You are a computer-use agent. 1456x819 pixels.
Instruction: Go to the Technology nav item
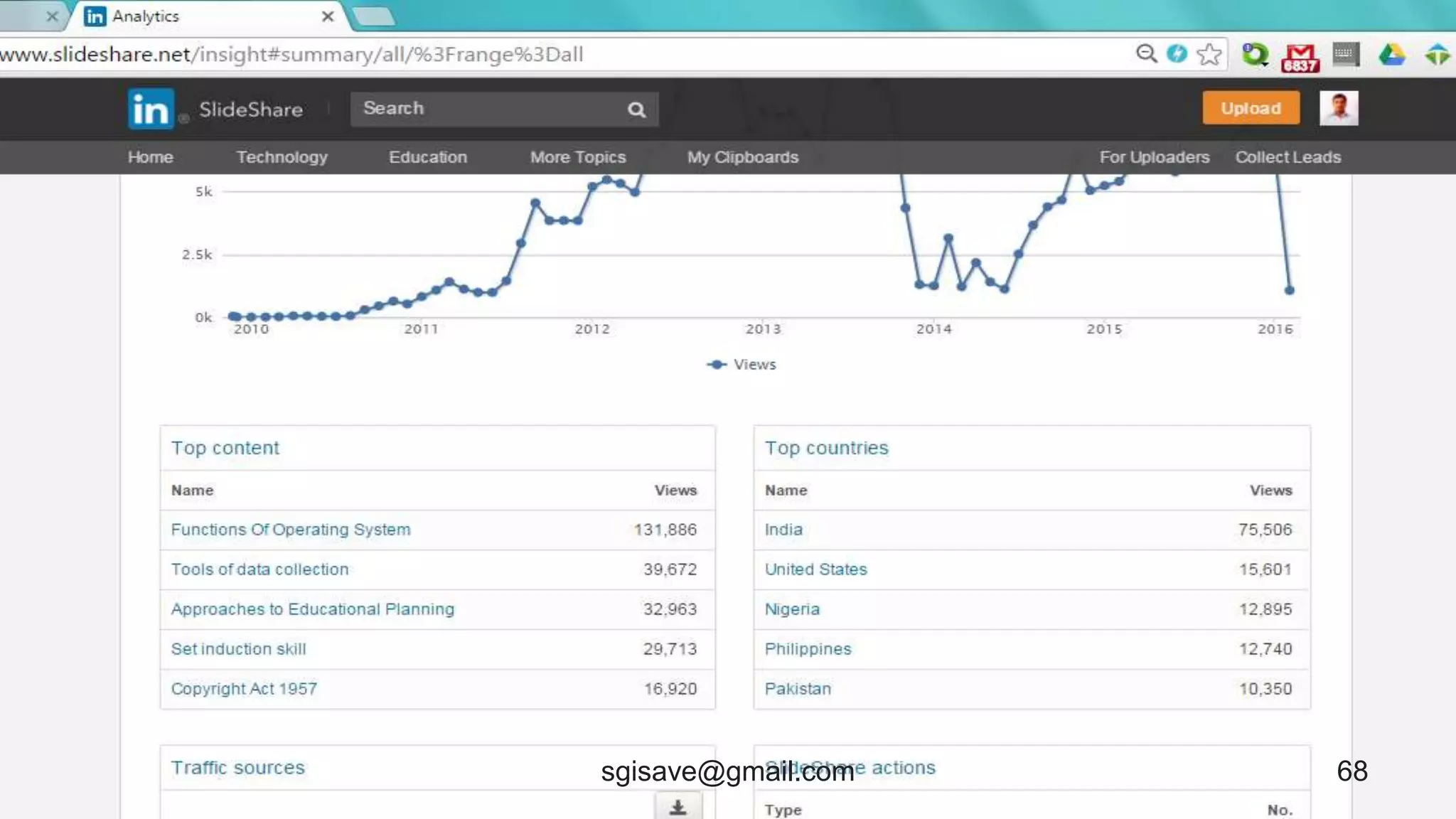pyautogui.click(x=282, y=157)
